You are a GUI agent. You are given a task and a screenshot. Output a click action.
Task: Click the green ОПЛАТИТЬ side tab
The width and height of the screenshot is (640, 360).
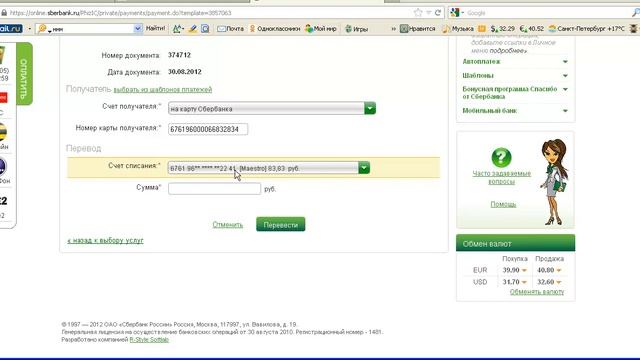tap(24, 74)
